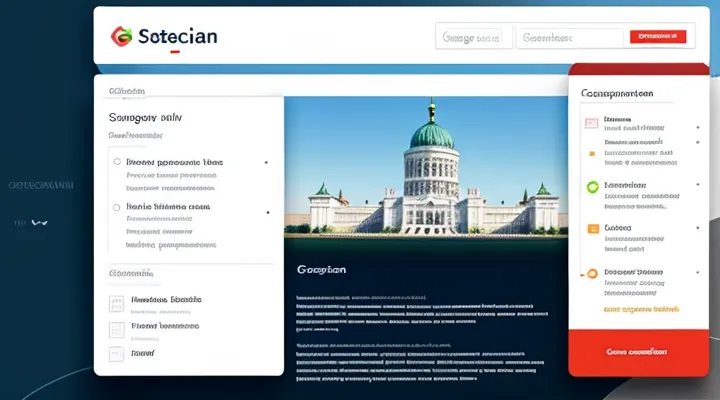Viewport: 720px width, 400px height.
Task: Click the orange square icon in right panel
Action: click(x=593, y=229)
